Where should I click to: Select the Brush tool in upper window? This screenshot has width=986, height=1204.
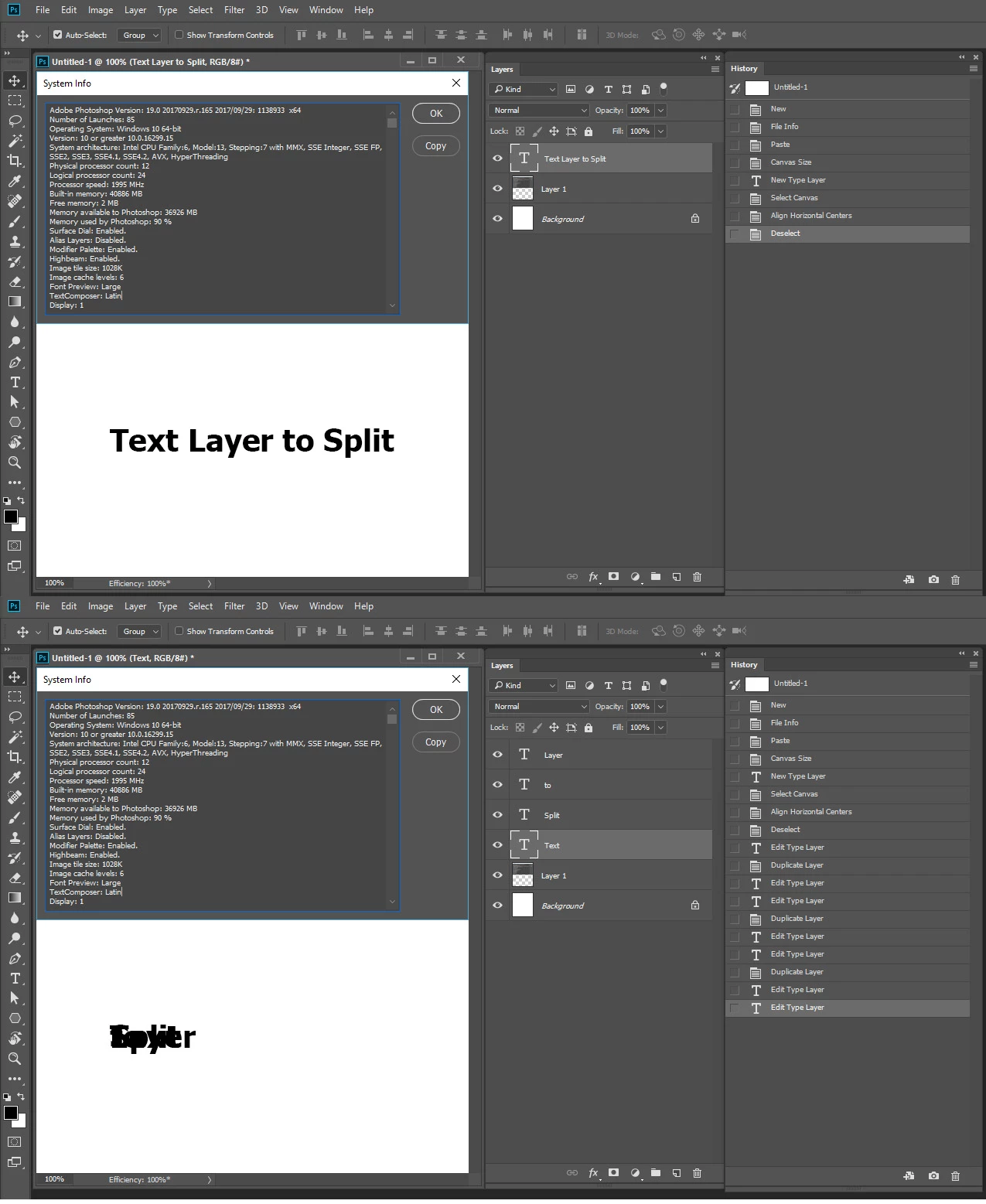coord(15,221)
